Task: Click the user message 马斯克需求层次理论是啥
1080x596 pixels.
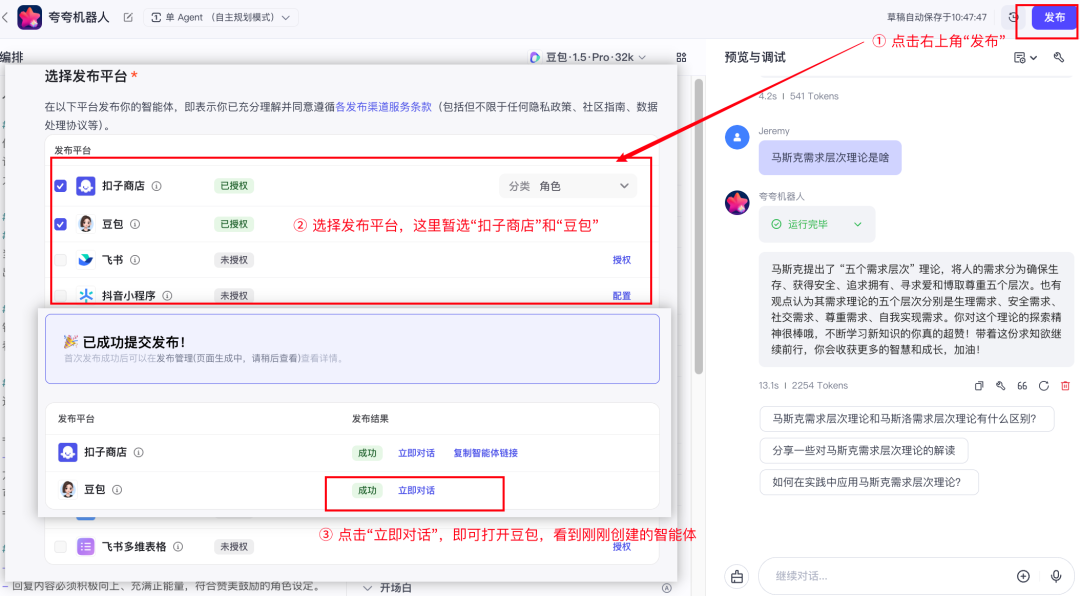Action: pos(830,158)
